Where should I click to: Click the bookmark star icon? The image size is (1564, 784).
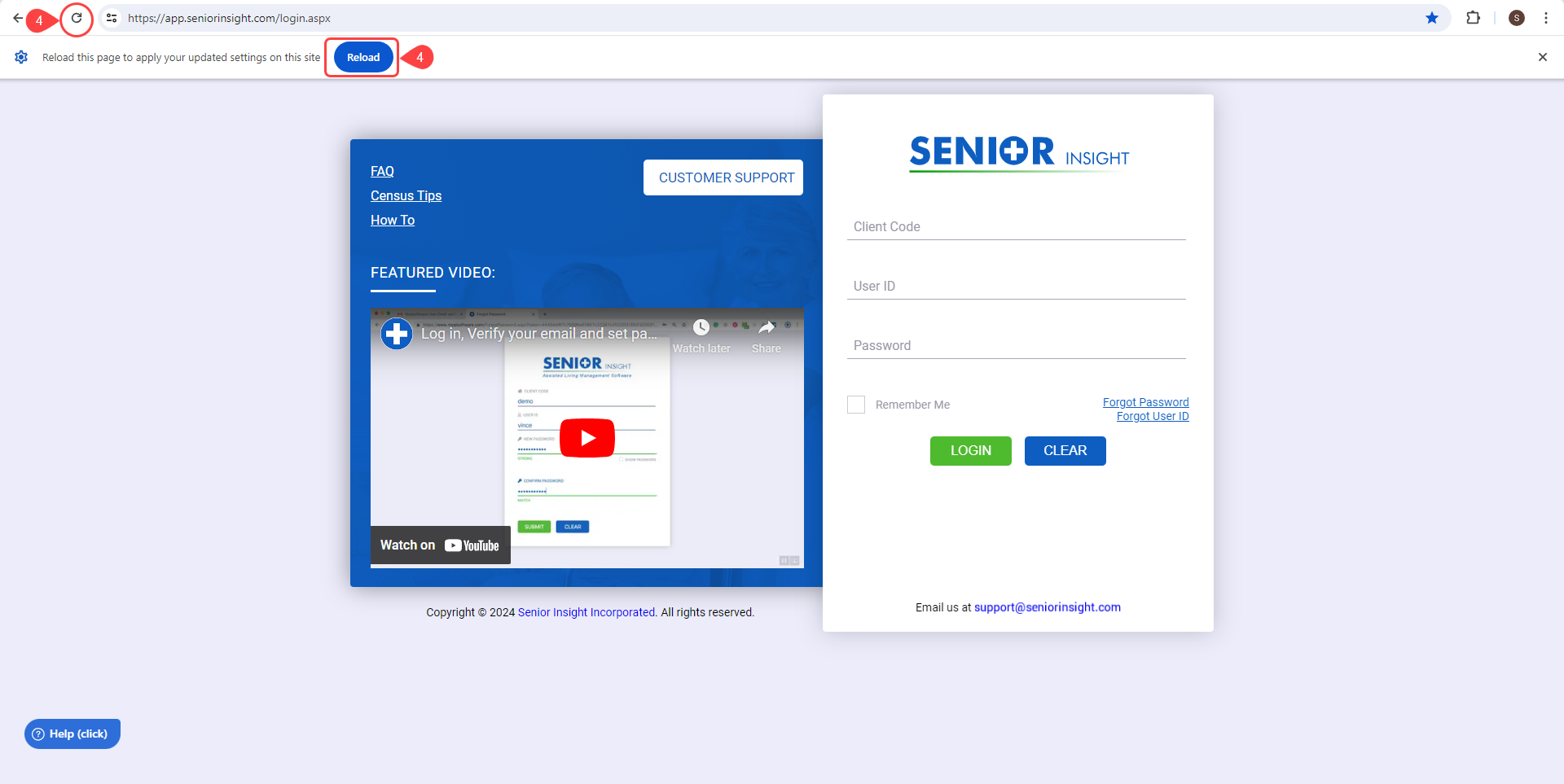pyautogui.click(x=1431, y=18)
